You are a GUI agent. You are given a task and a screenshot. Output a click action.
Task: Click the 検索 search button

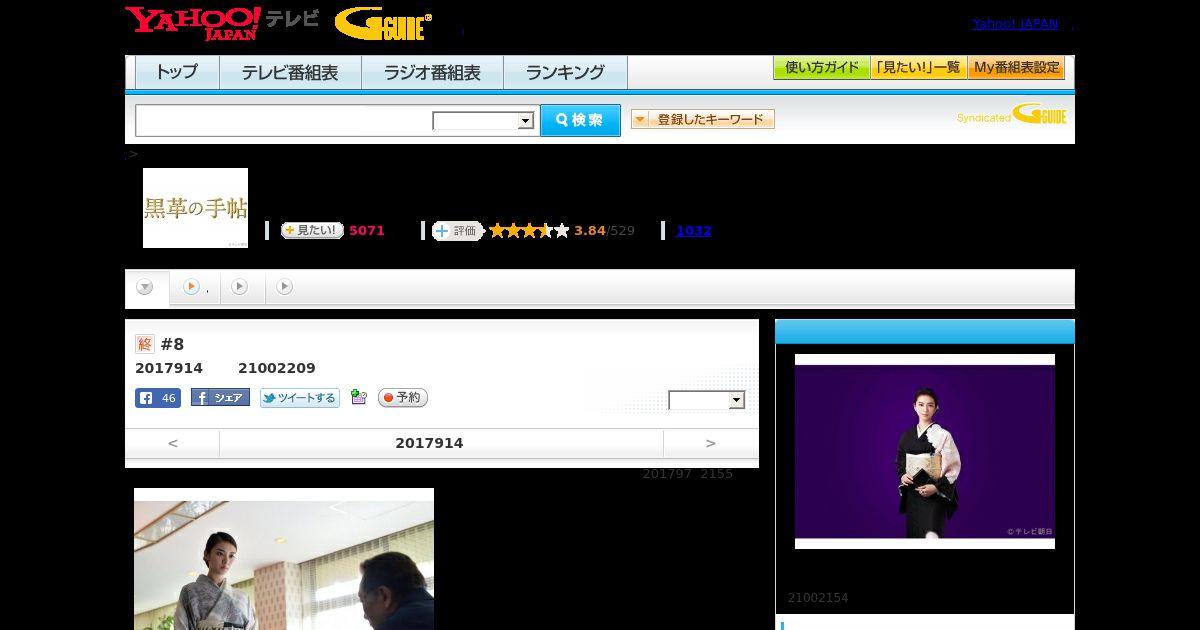tap(580, 120)
